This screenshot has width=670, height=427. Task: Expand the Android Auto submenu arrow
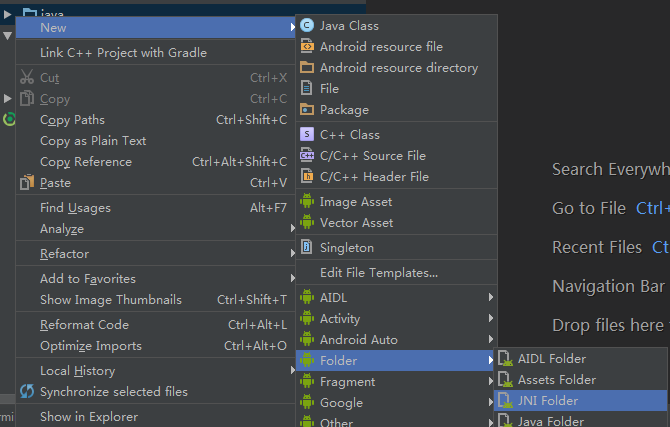point(491,339)
